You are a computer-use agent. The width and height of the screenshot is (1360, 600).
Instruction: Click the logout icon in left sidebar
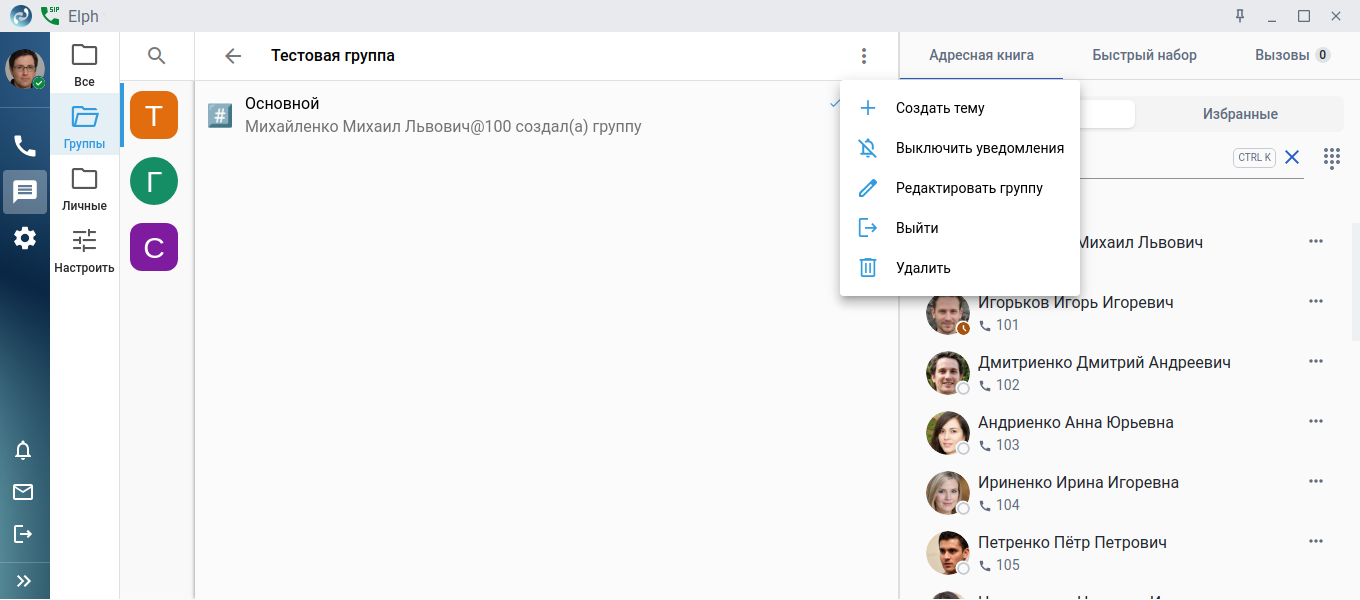tap(23, 534)
